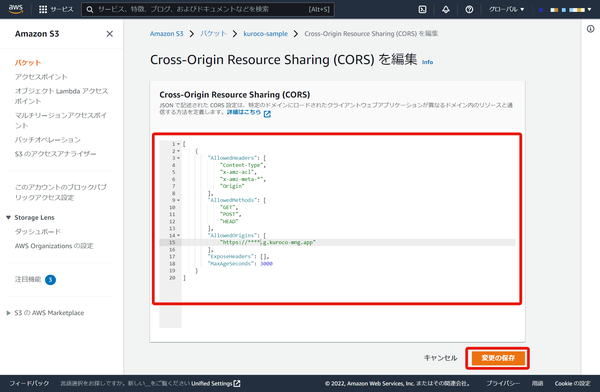Viewport: 600px width, 392px height.
Task: Open the CloudShell terminal icon
Action: click(422, 9)
